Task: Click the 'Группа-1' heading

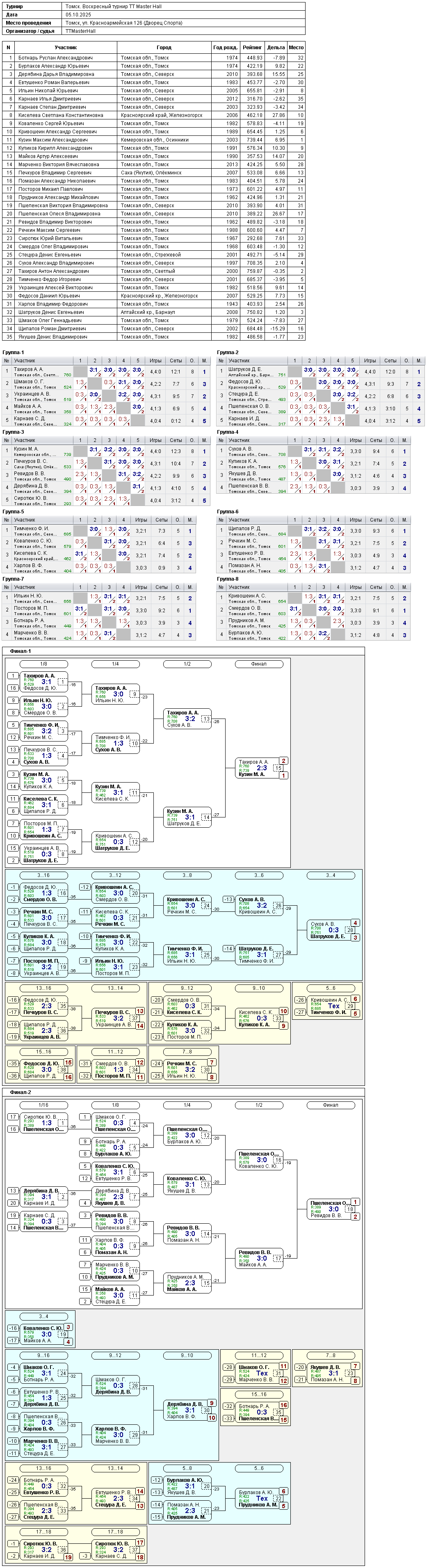Action: (x=14, y=353)
